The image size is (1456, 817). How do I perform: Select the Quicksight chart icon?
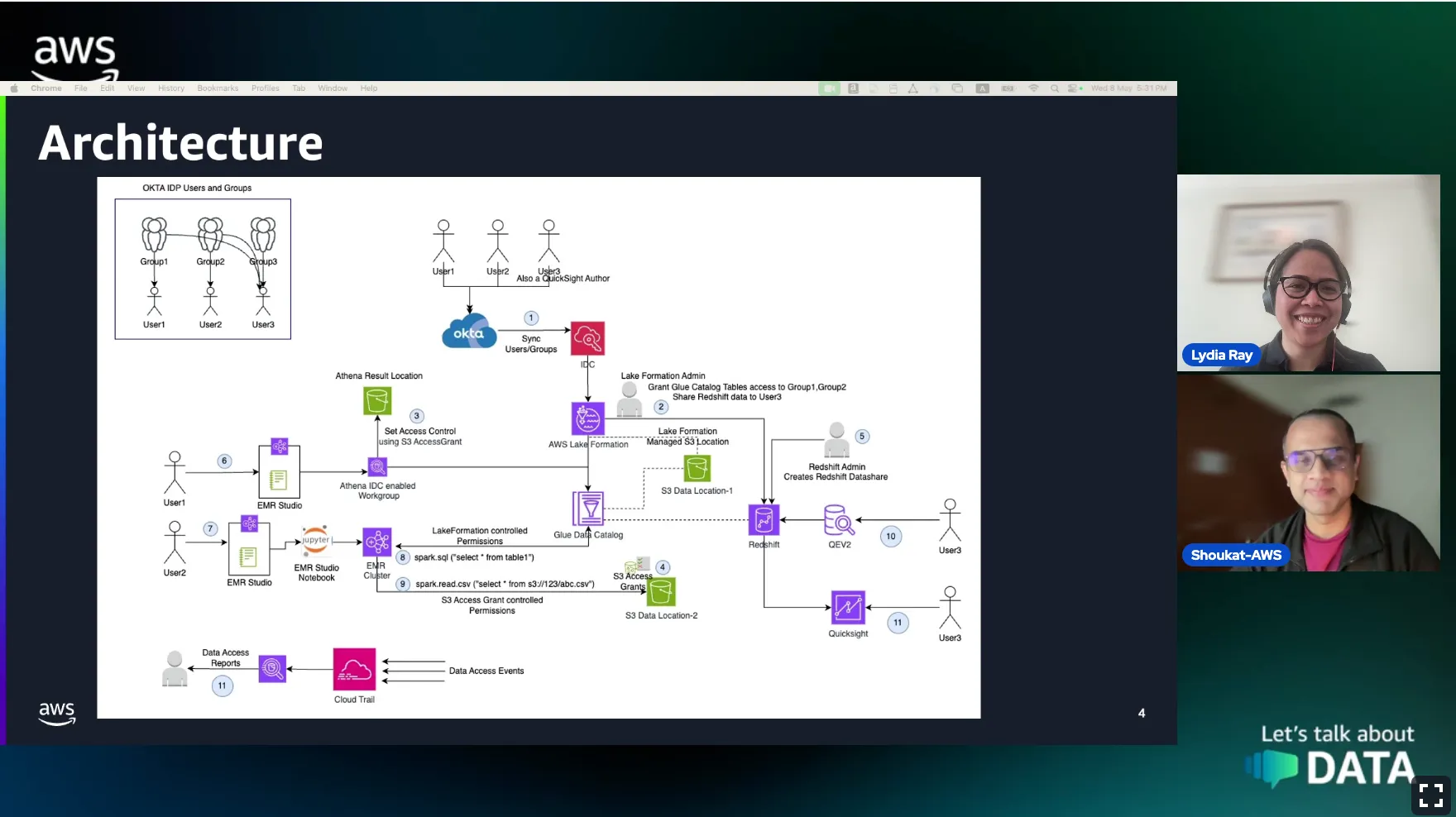[848, 608]
